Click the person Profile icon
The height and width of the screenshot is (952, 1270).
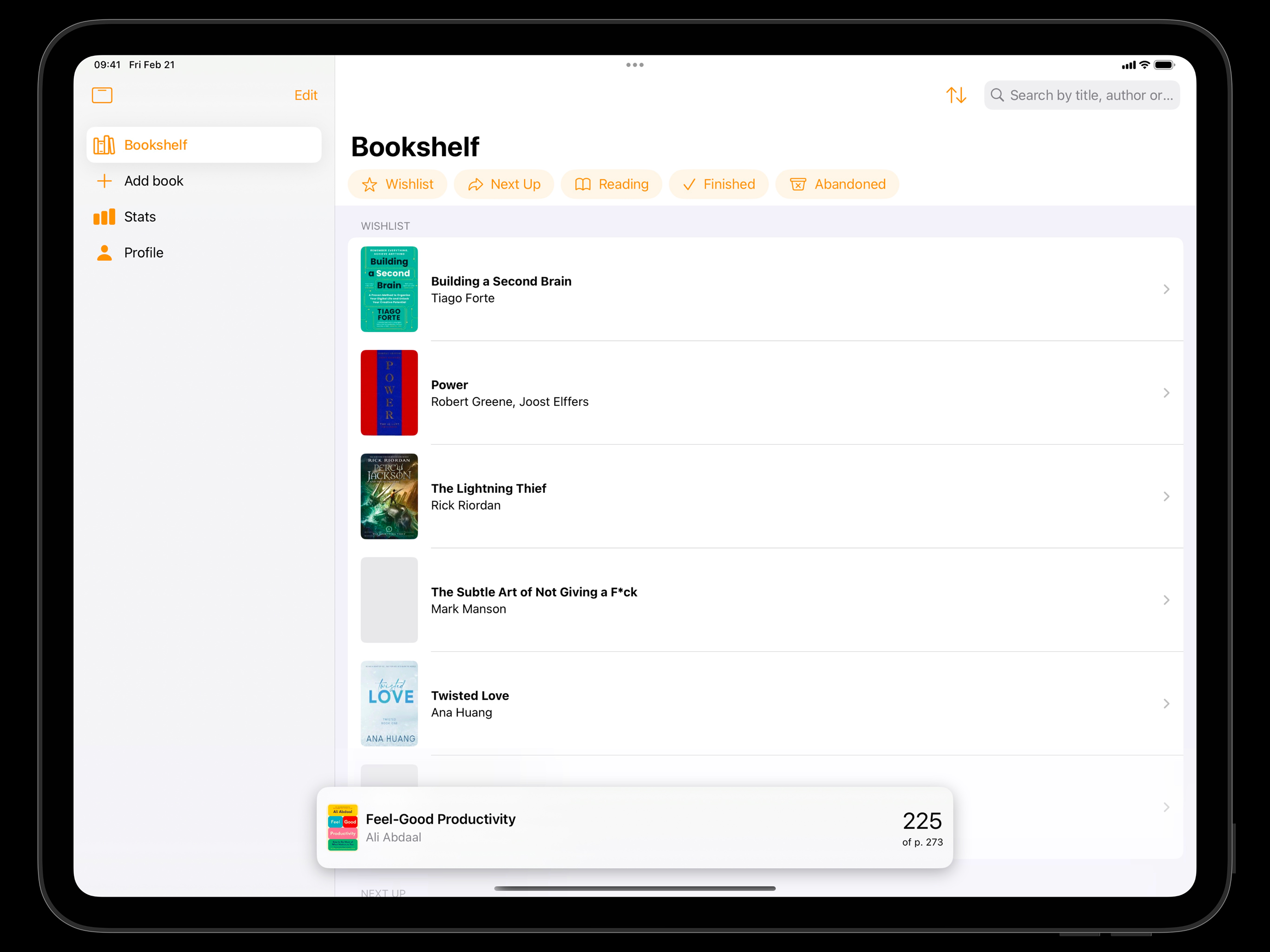tap(104, 252)
